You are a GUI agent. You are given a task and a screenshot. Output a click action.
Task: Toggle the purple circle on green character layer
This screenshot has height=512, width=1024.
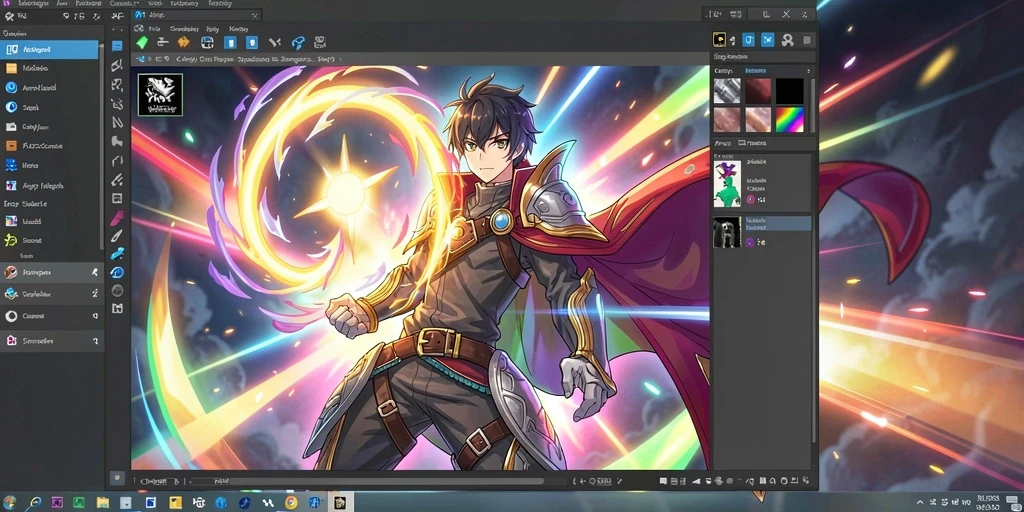pyautogui.click(x=750, y=199)
